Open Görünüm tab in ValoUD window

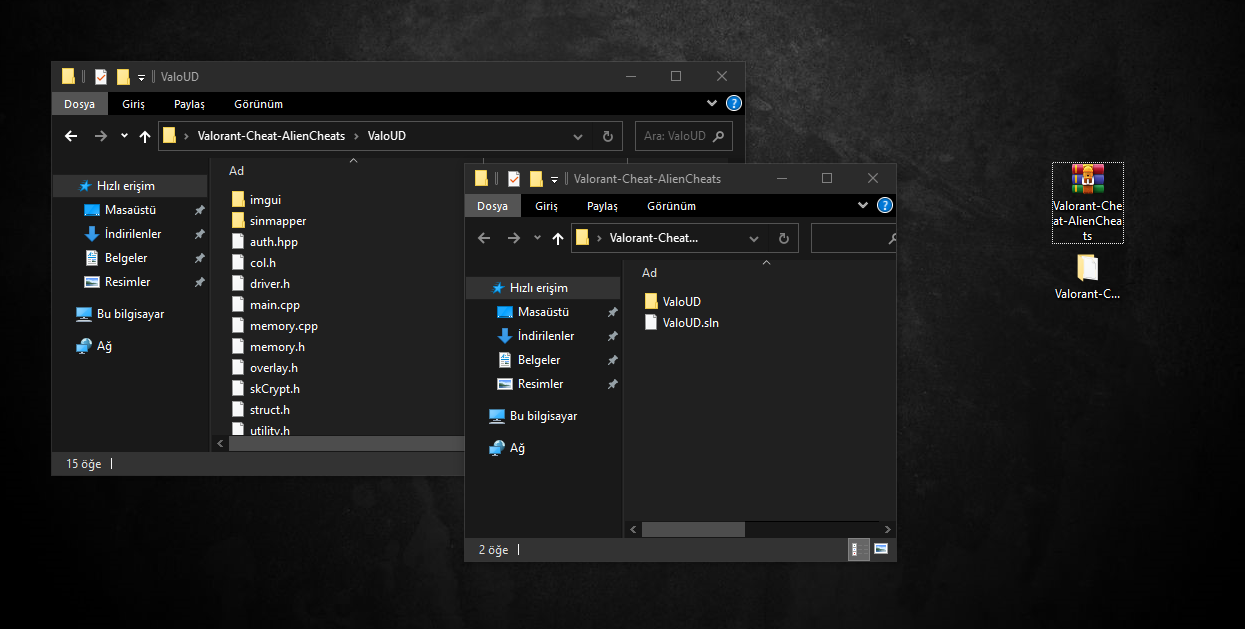(x=258, y=104)
